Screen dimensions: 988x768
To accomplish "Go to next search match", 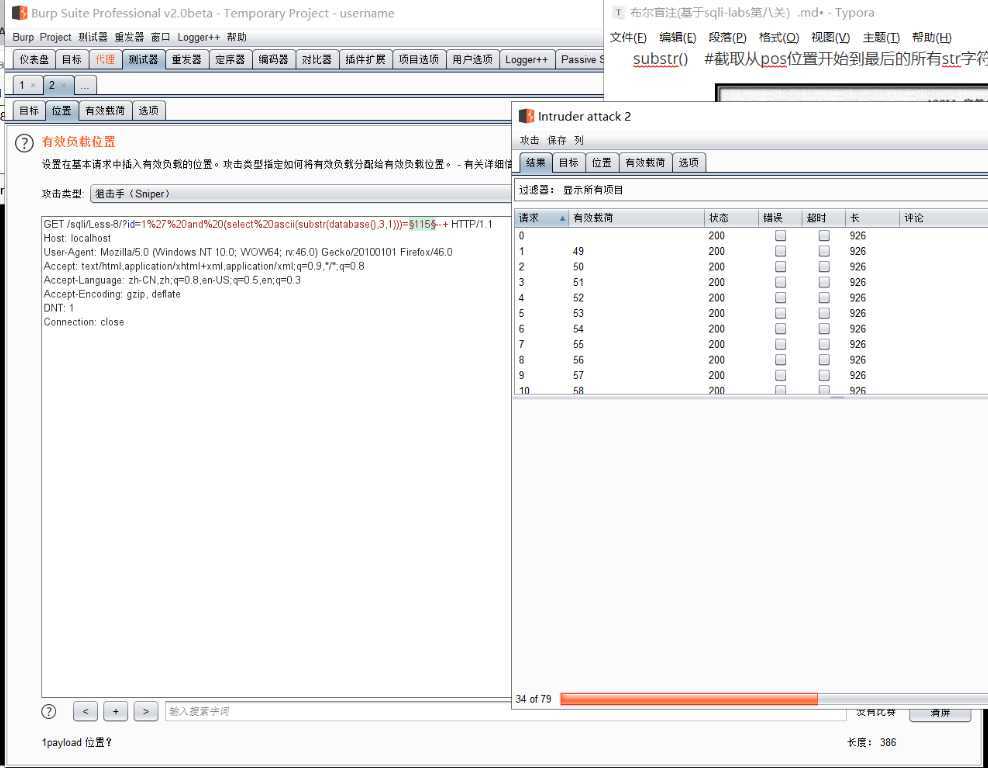I will tap(146, 711).
